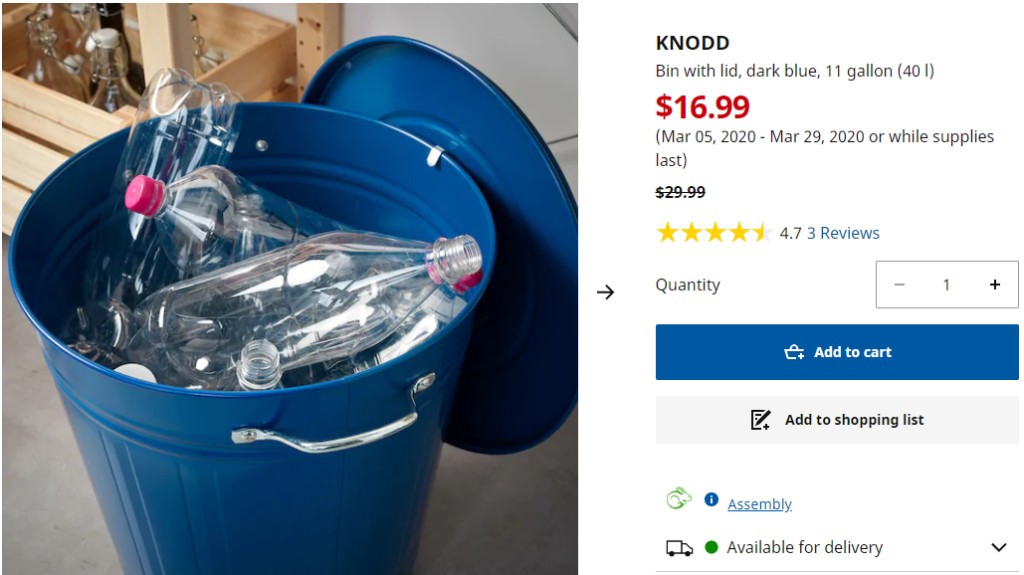Viewport: 1024px width, 575px height.
Task: Click the delivery truck icon
Action: pos(679,548)
